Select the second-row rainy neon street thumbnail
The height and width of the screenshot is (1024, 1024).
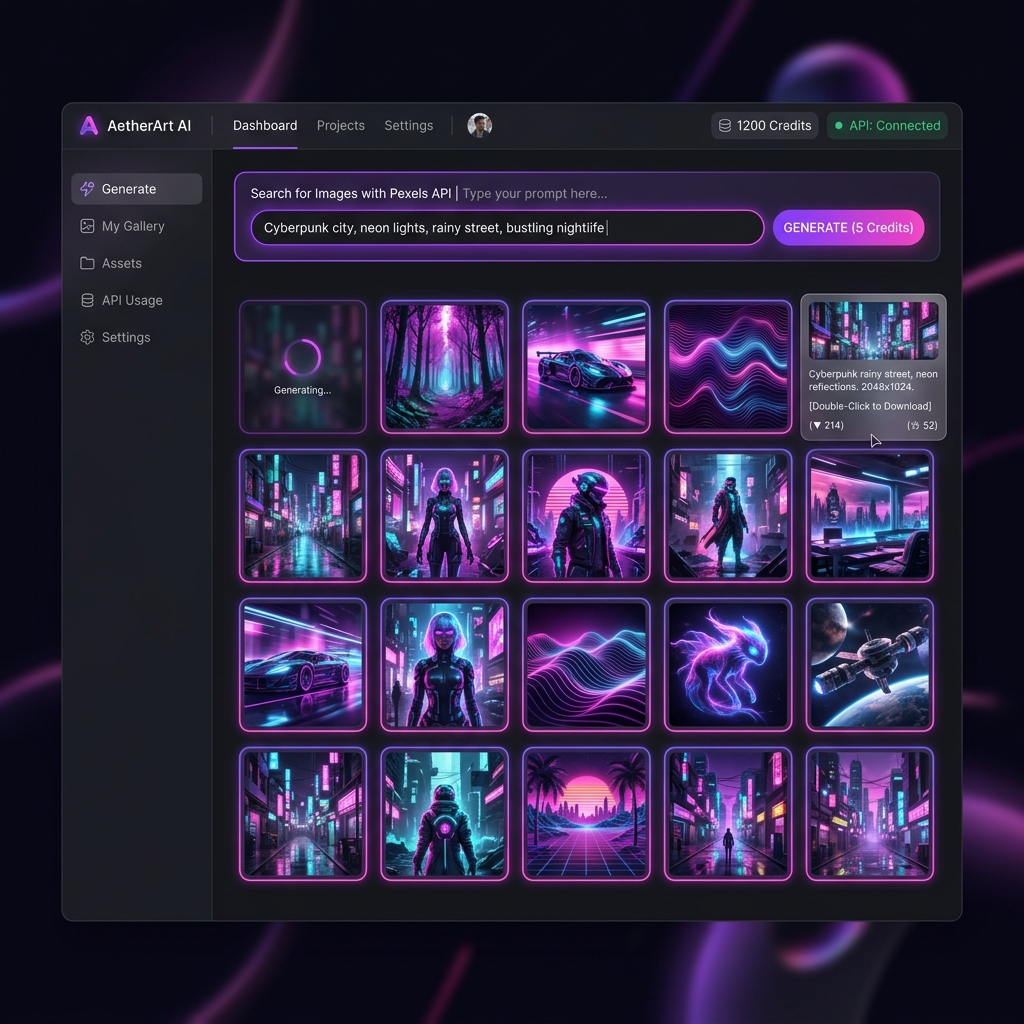(x=303, y=515)
